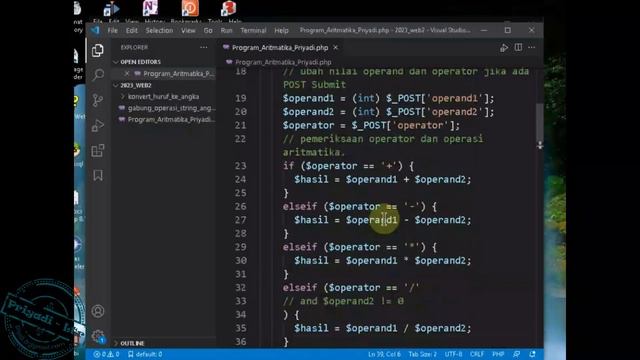Click Ln 39, Col 6 cursor position
Viewport: 640px width, 360px height.
tap(384, 354)
